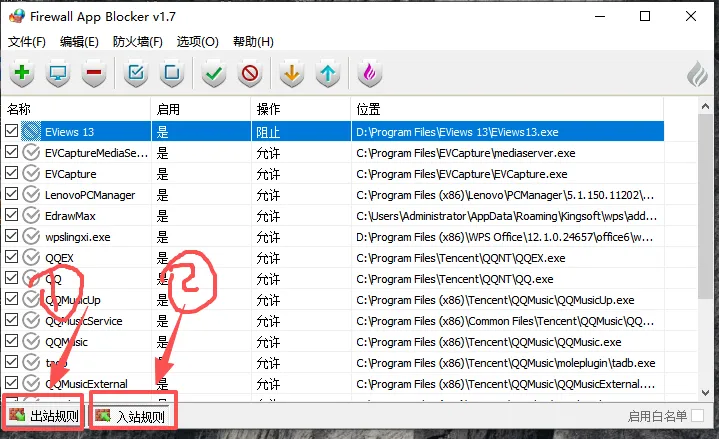Enable the 启用白名单 whitelist checkbox

click(697, 416)
